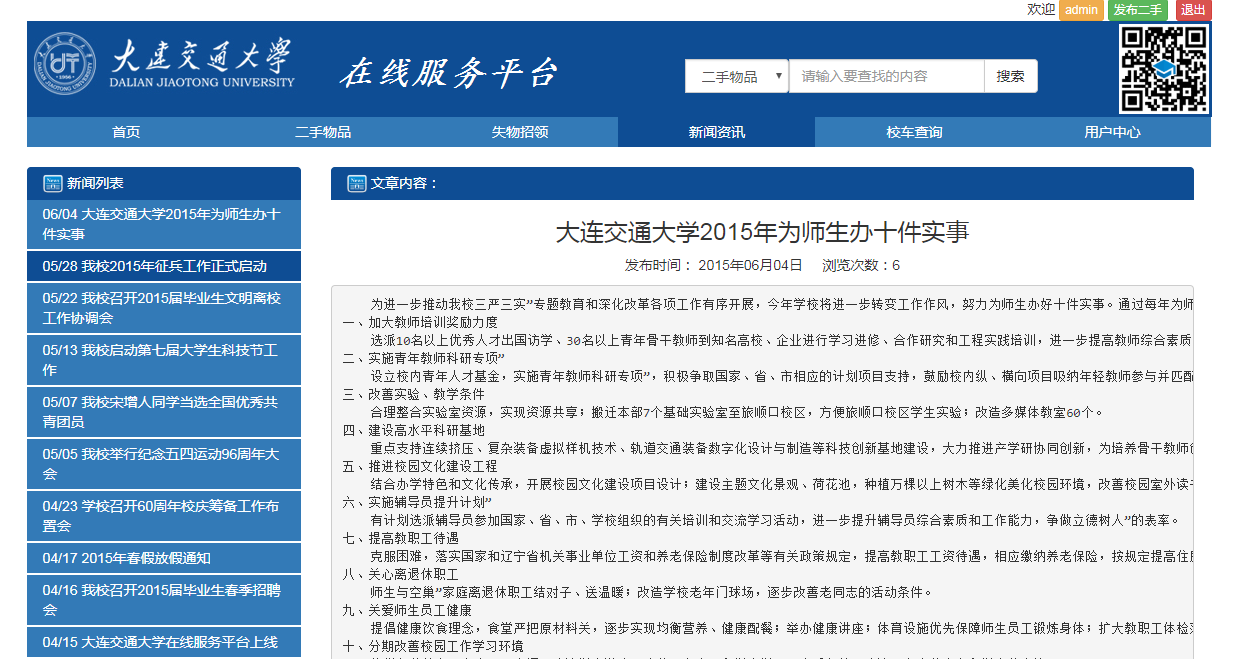1243x659 pixels.
Task: Click article line 四、建设高水平科研基地
Action: 412,430
